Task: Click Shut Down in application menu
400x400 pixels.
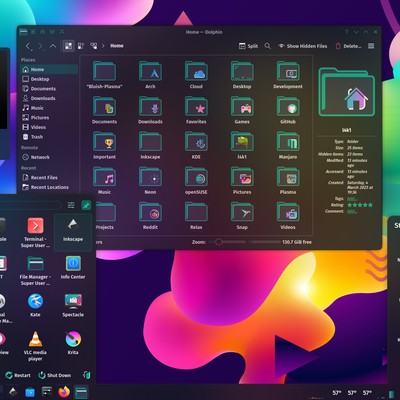Action: tap(54, 375)
